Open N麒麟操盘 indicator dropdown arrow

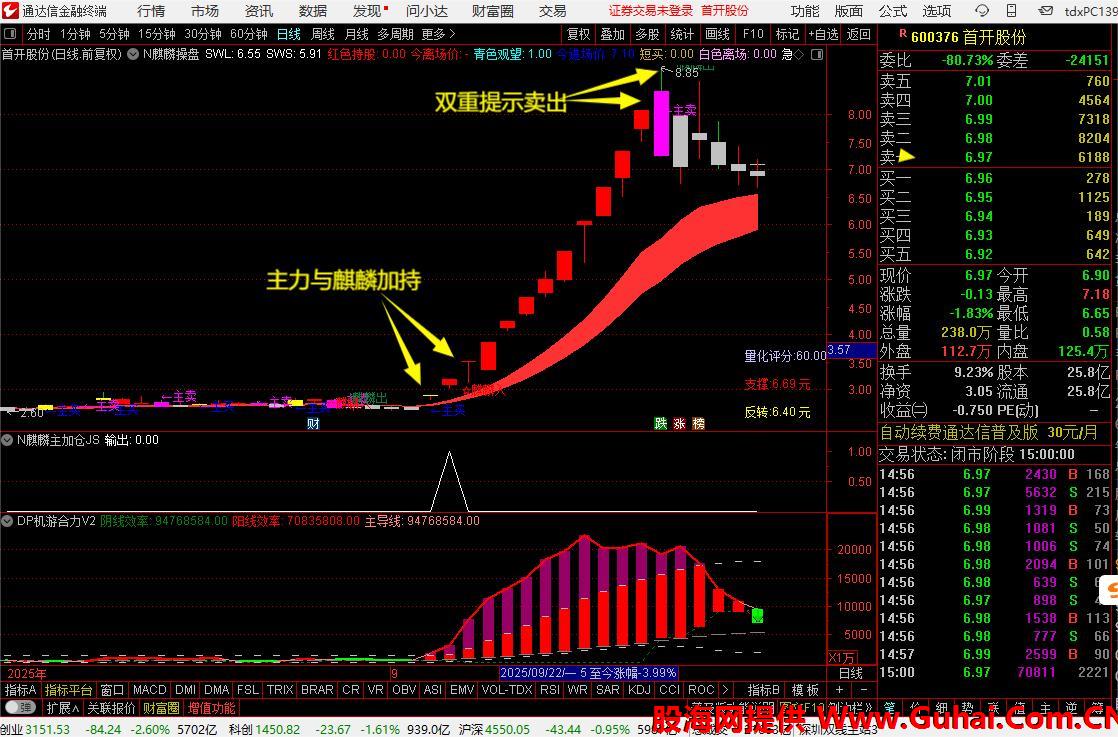pyautogui.click(x=133, y=54)
